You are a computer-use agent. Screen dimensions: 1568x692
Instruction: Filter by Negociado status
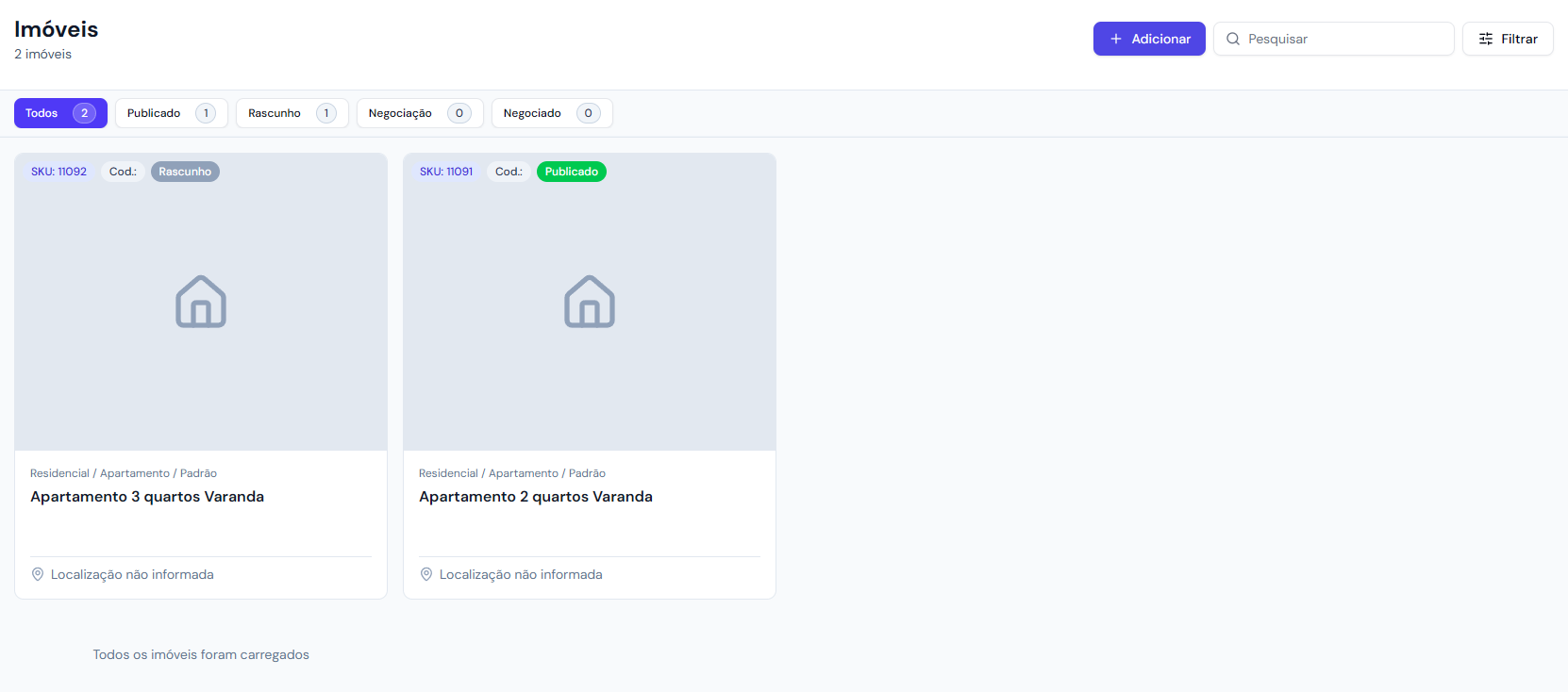tap(551, 113)
